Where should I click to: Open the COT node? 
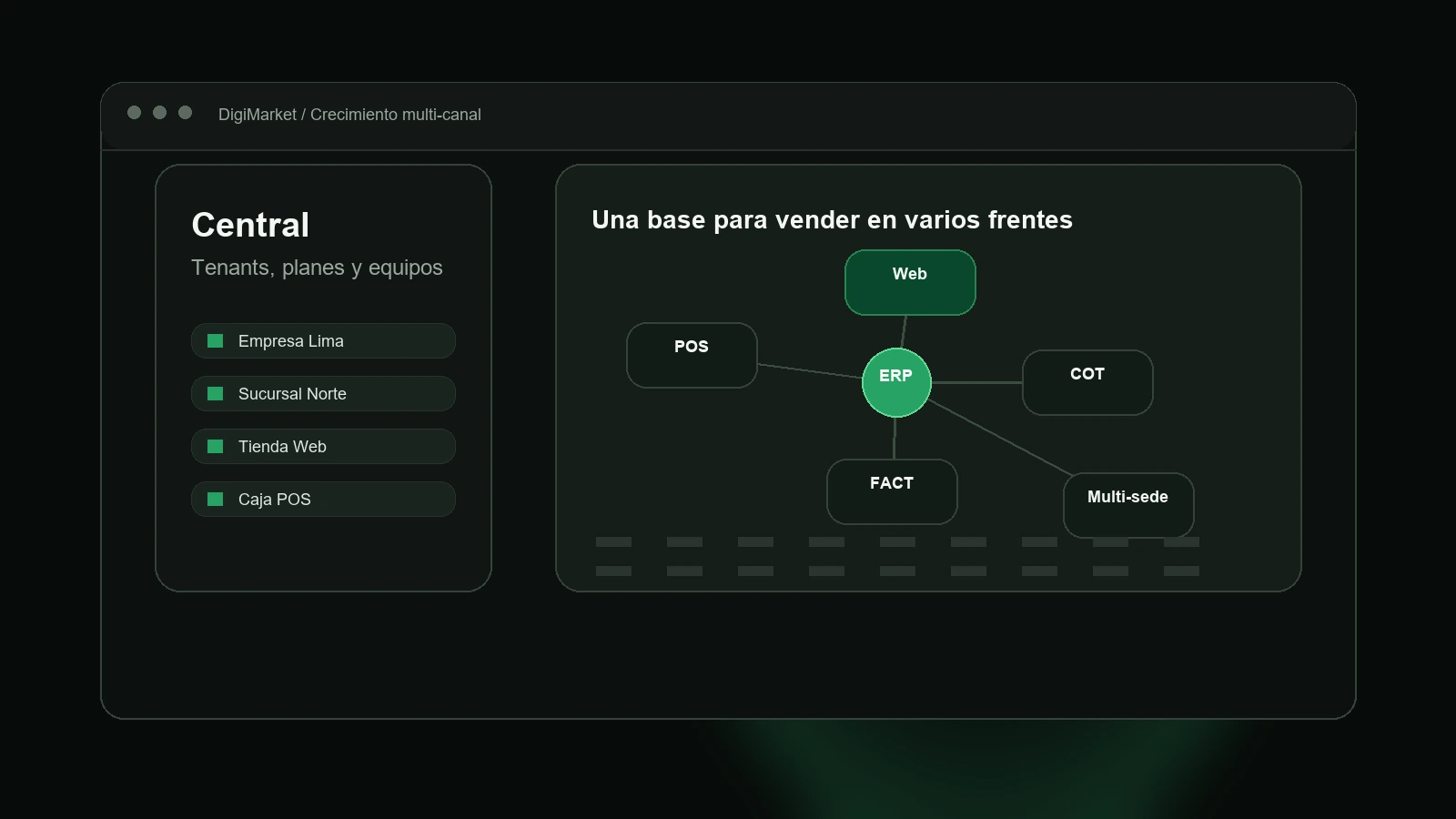pyautogui.click(x=1087, y=383)
